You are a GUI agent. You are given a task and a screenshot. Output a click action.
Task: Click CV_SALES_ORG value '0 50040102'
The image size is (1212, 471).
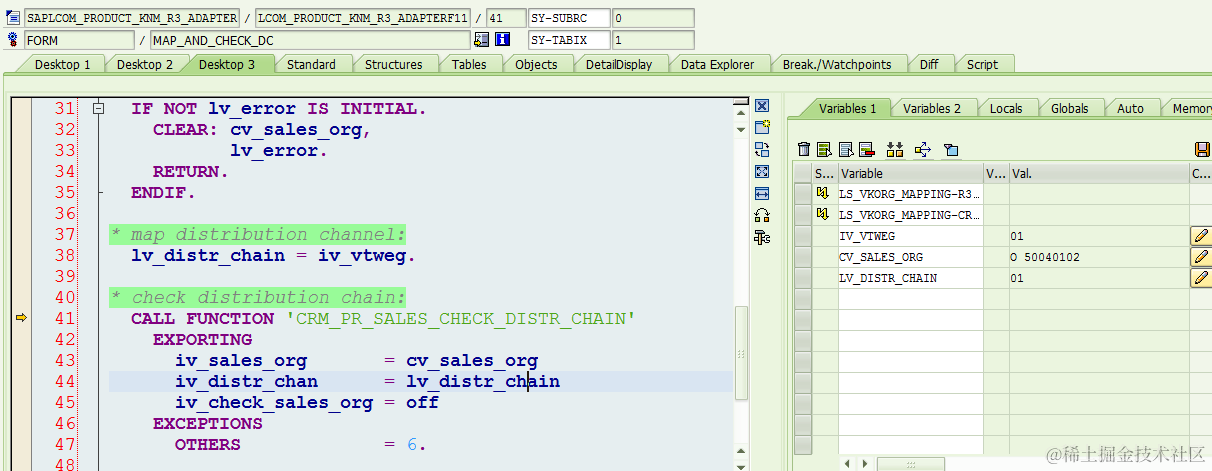tap(1098, 257)
